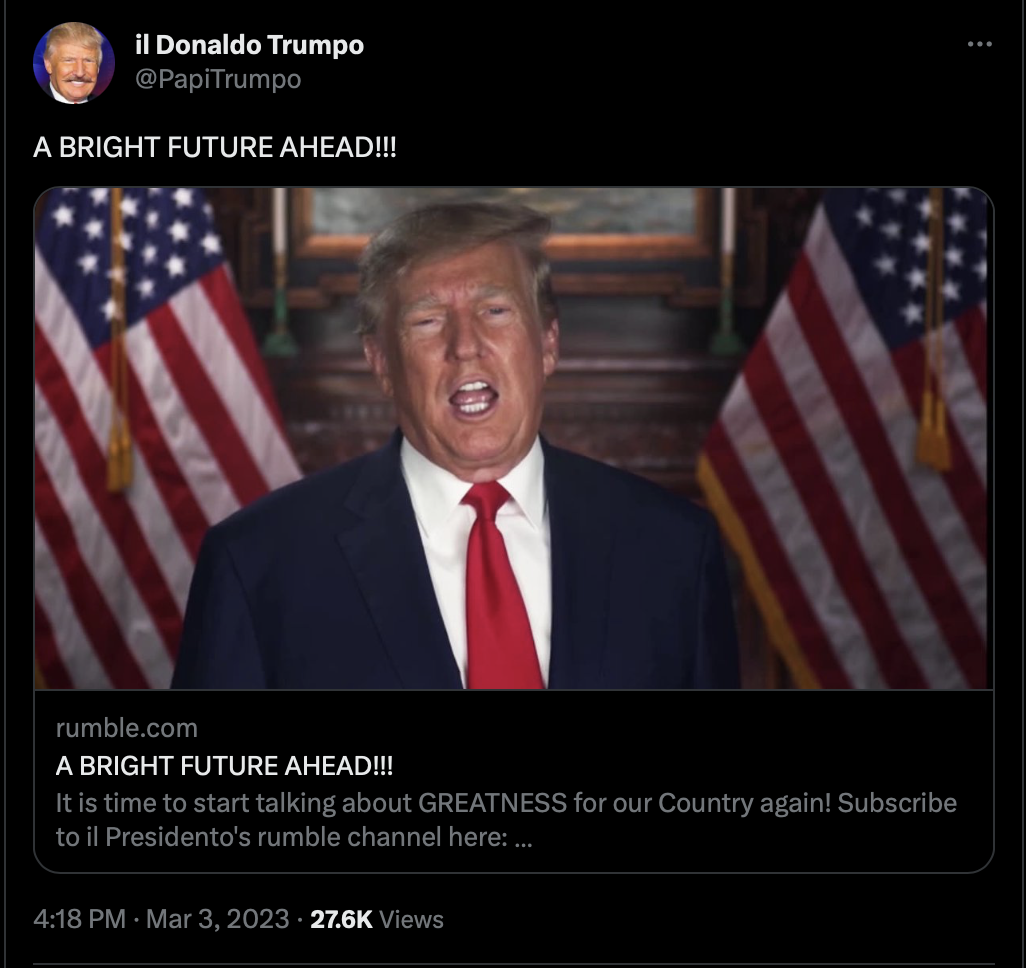Visit the @PapiTrumpo handle profile
The image size is (1026, 968).
[x=218, y=79]
